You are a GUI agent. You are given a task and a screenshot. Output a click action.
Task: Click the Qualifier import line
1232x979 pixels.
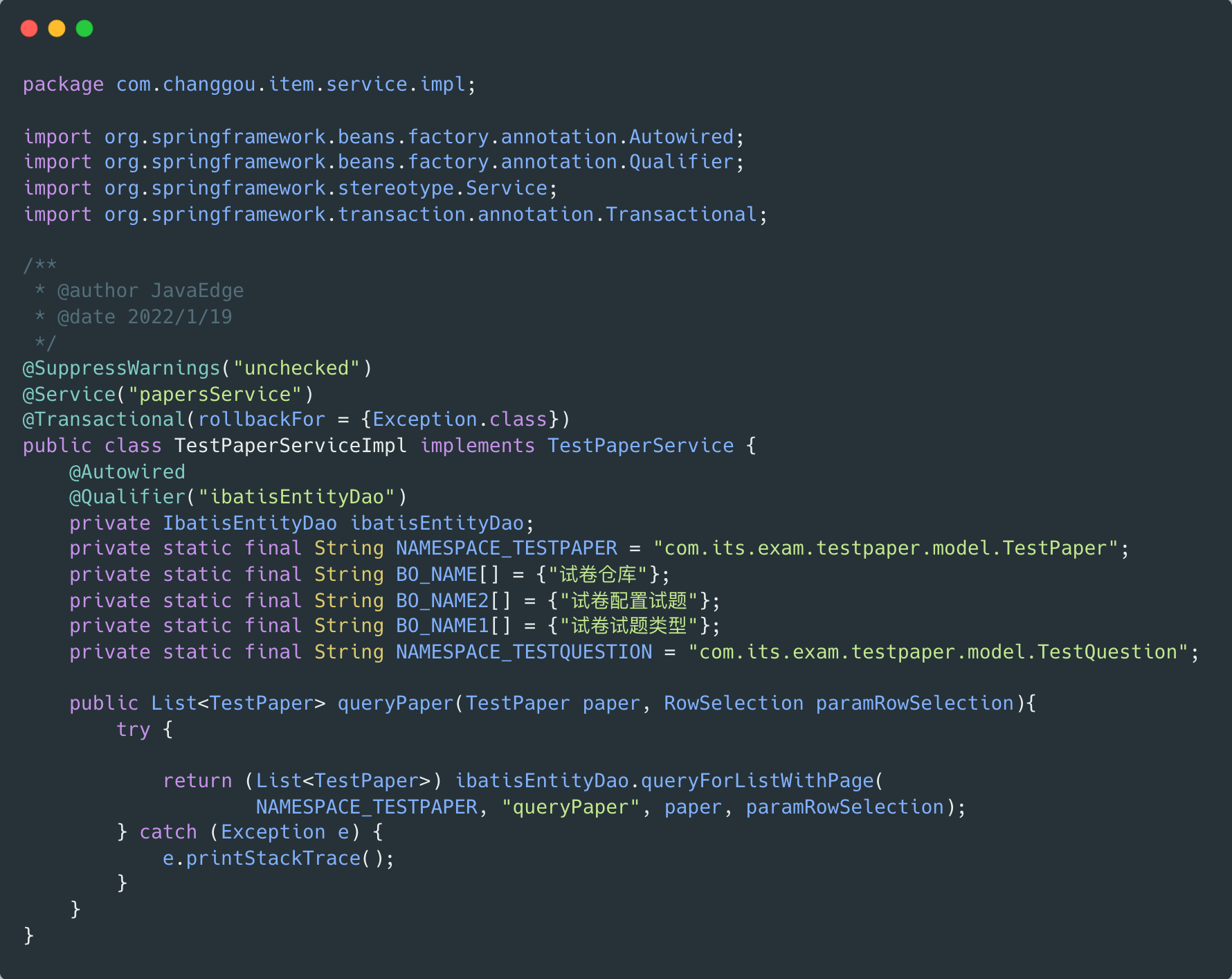click(x=384, y=162)
